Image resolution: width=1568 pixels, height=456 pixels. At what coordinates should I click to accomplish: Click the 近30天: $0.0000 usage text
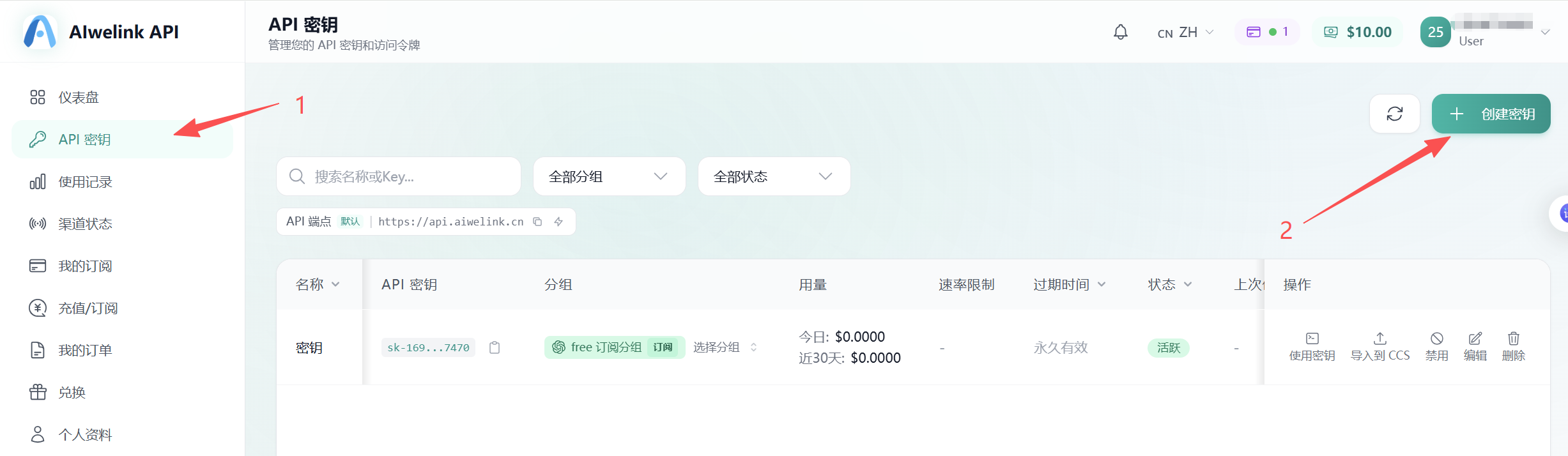(849, 358)
